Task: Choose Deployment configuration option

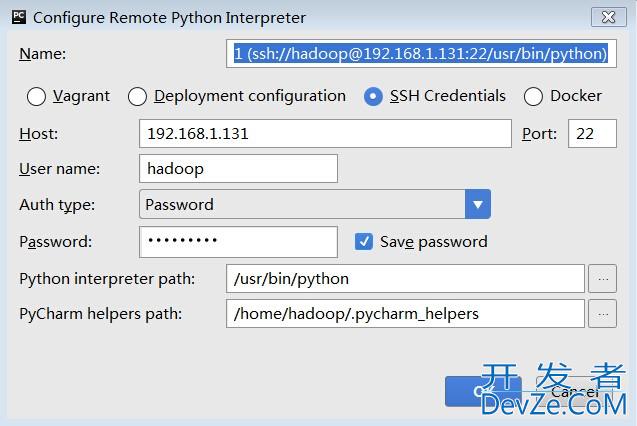Action: tap(137, 97)
